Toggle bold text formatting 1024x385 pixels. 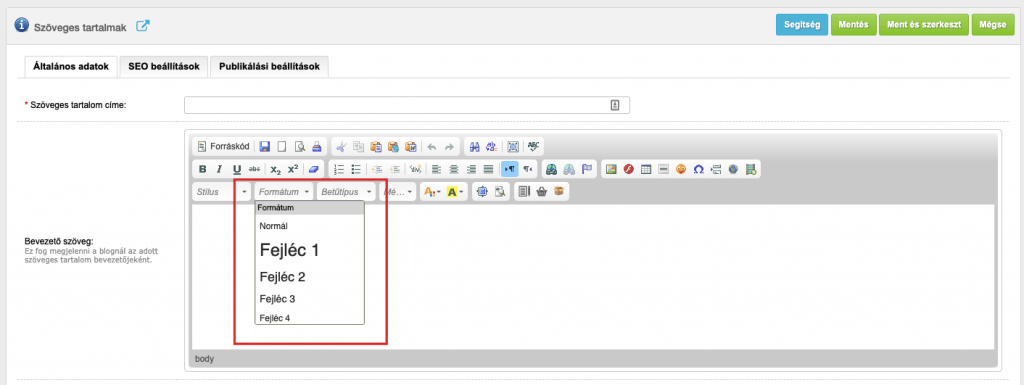[x=202, y=169]
